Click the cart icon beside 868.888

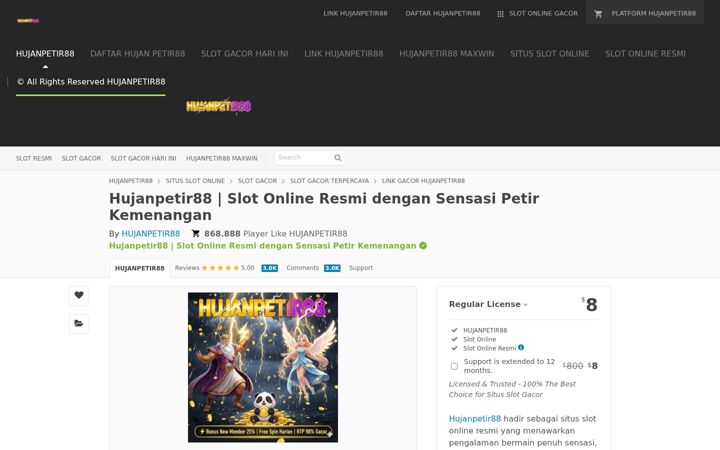coord(196,233)
